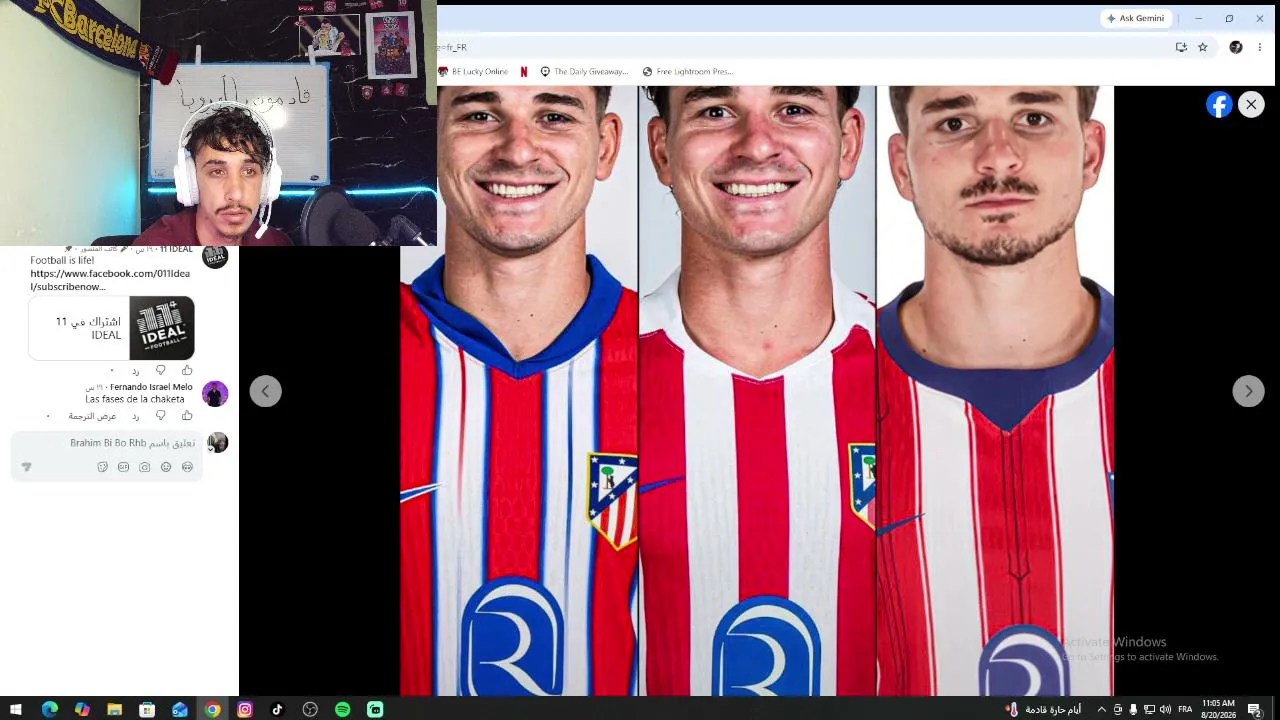Viewport: 1280px width, 720px height.
Task: Open the taskbar clock and calendar
Action: [1218, 709]
